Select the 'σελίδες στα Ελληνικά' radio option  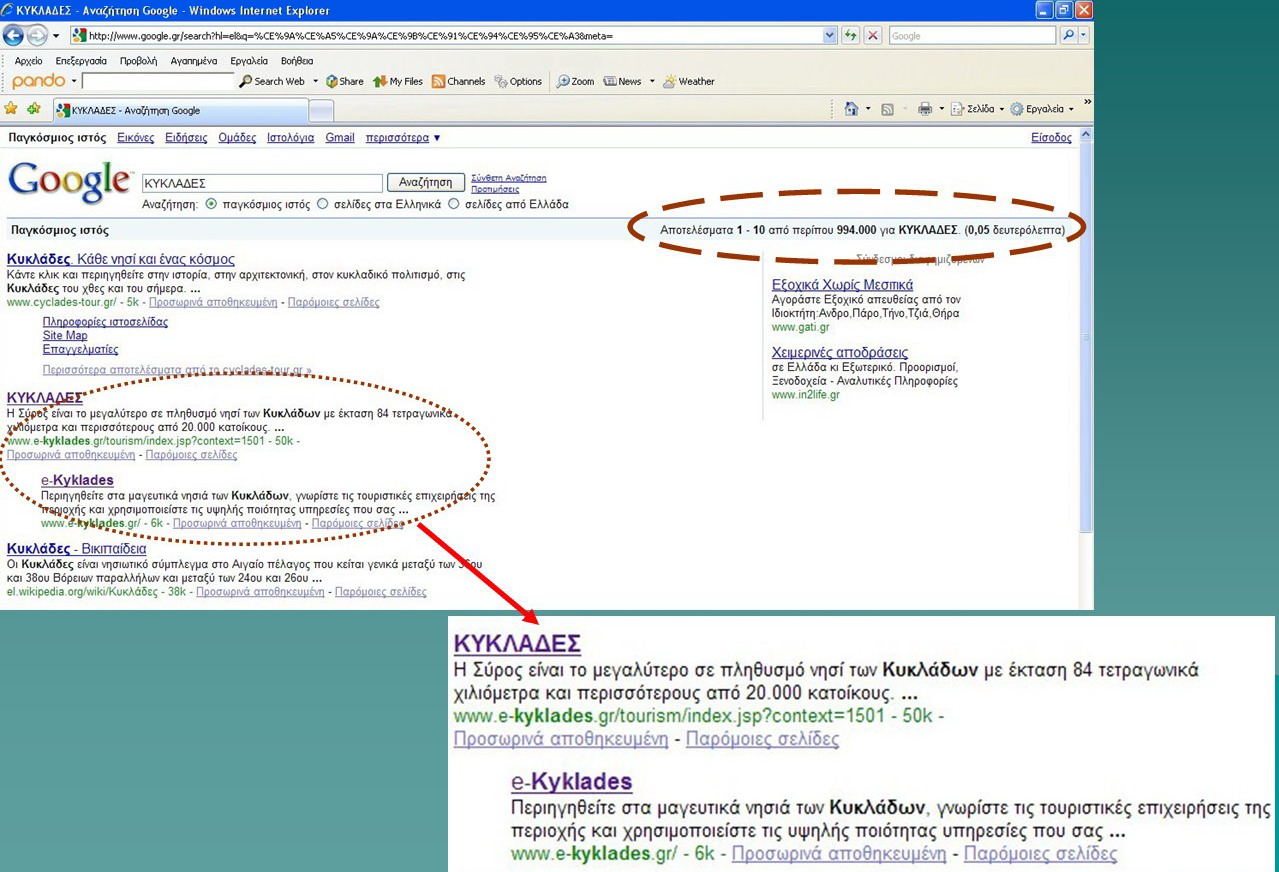[322, 204]
